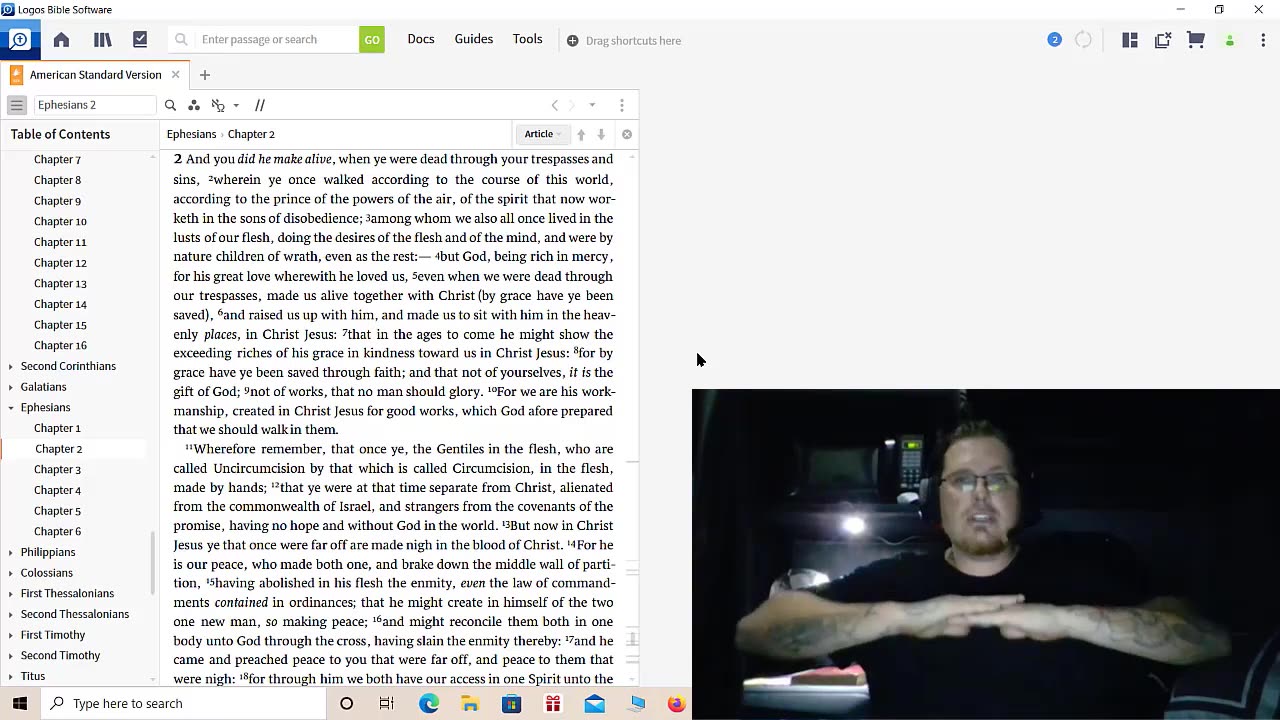This screenshot has width=1280, height=720.
Task: Open First Timothy entry
Action: [x=53, y=635]
